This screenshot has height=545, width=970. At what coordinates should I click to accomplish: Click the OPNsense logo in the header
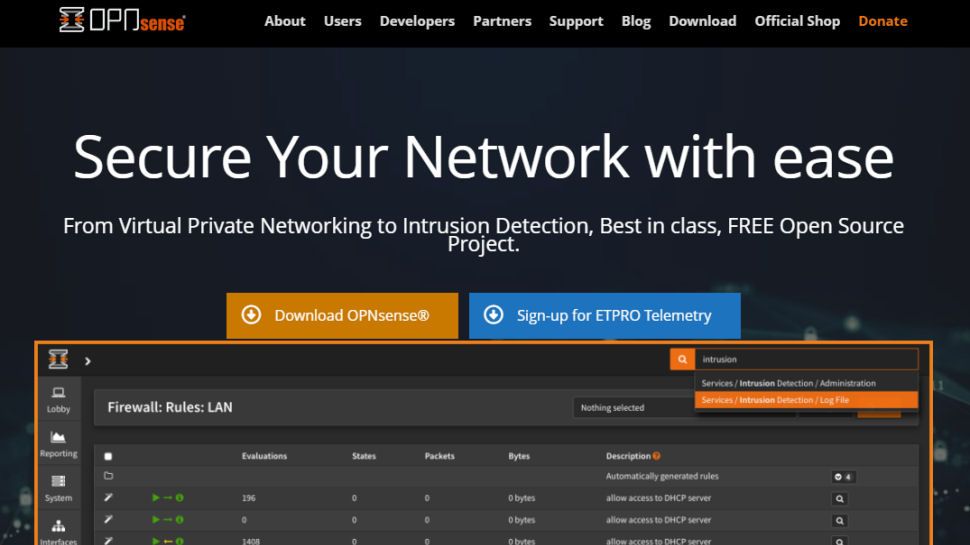click(122, 20)
